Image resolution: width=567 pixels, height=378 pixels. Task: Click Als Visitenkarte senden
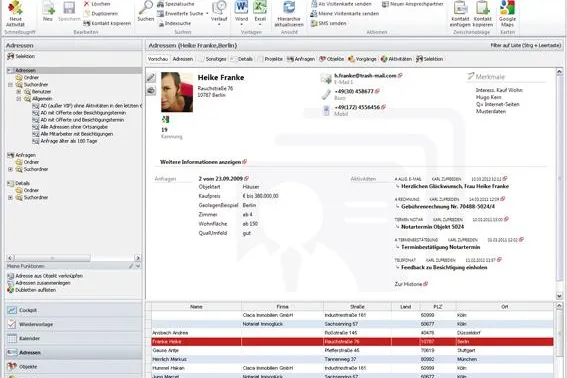point(341,4)
